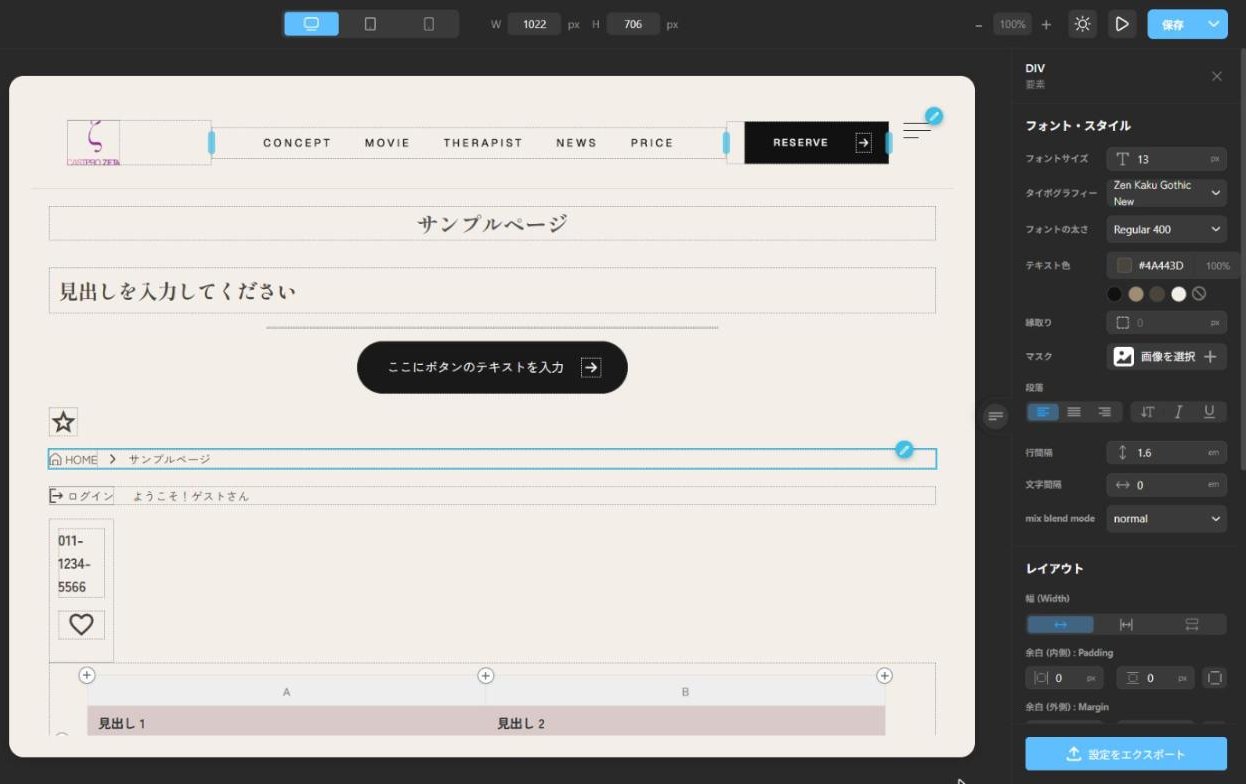This screenshot has height=784, width=1246.
Task: Click CONCEPT in the navigation menu
Action: [297, 143]
